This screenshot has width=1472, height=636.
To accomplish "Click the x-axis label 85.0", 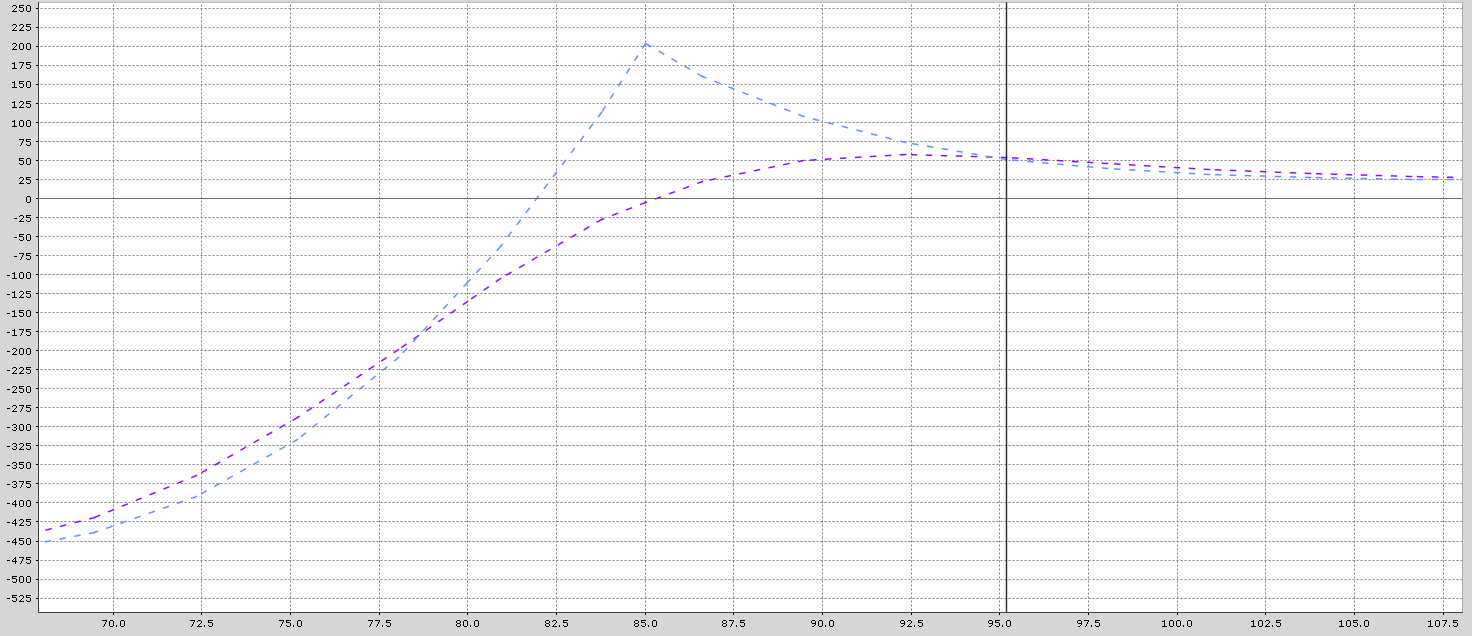I will coord(646,622).
